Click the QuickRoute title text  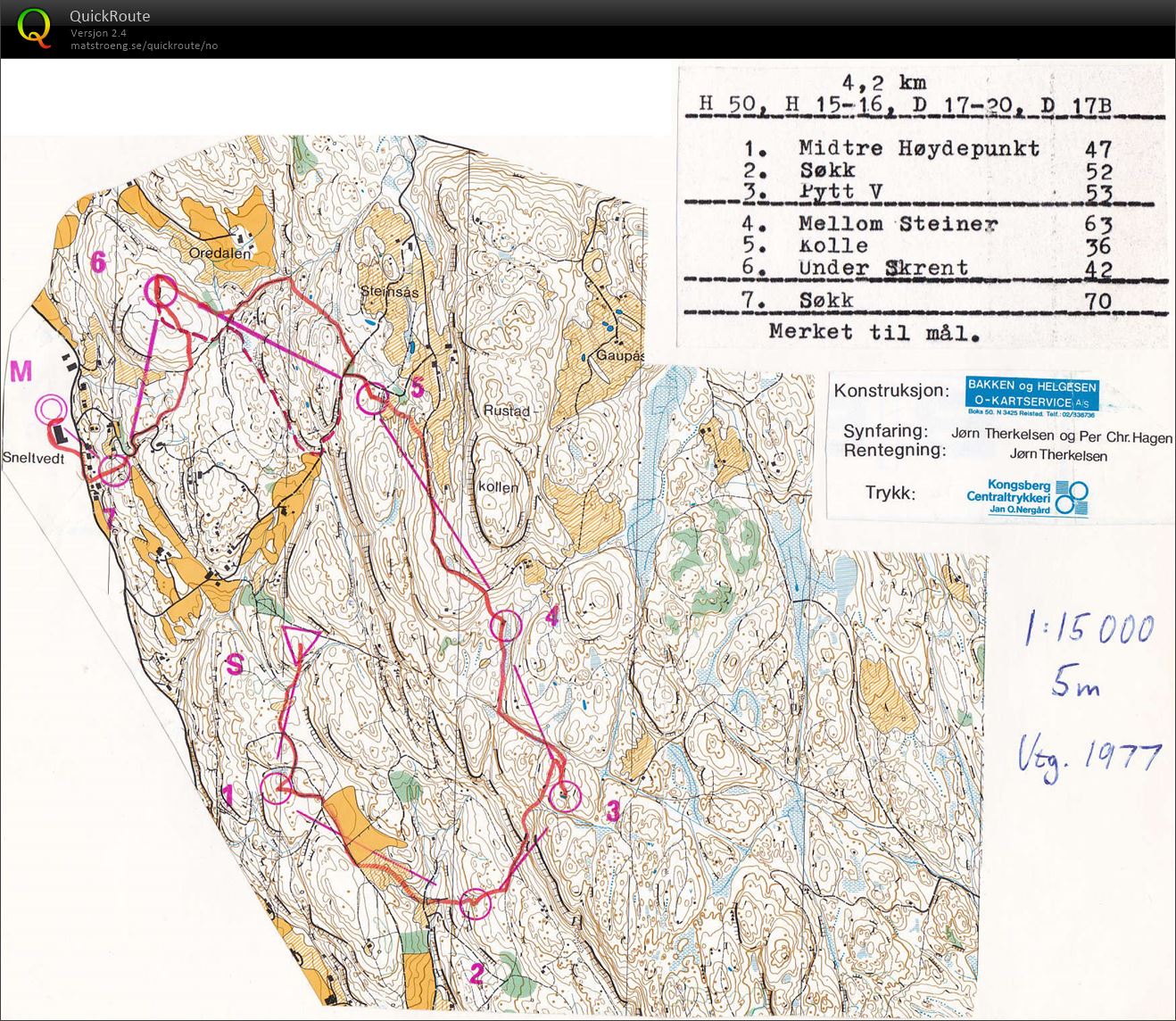[110, 16]
